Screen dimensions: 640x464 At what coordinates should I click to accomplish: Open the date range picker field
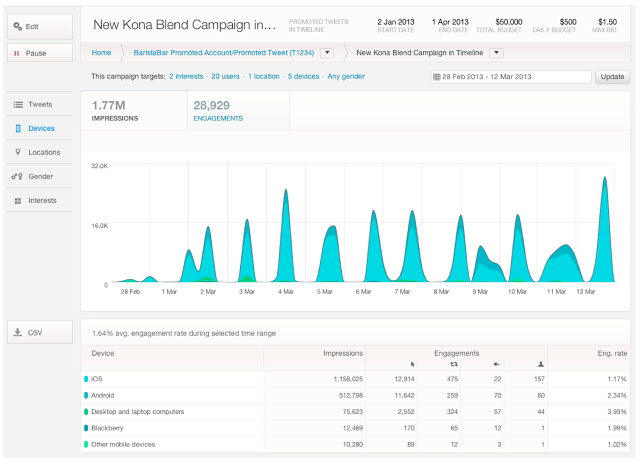click(x=510, y=77)
